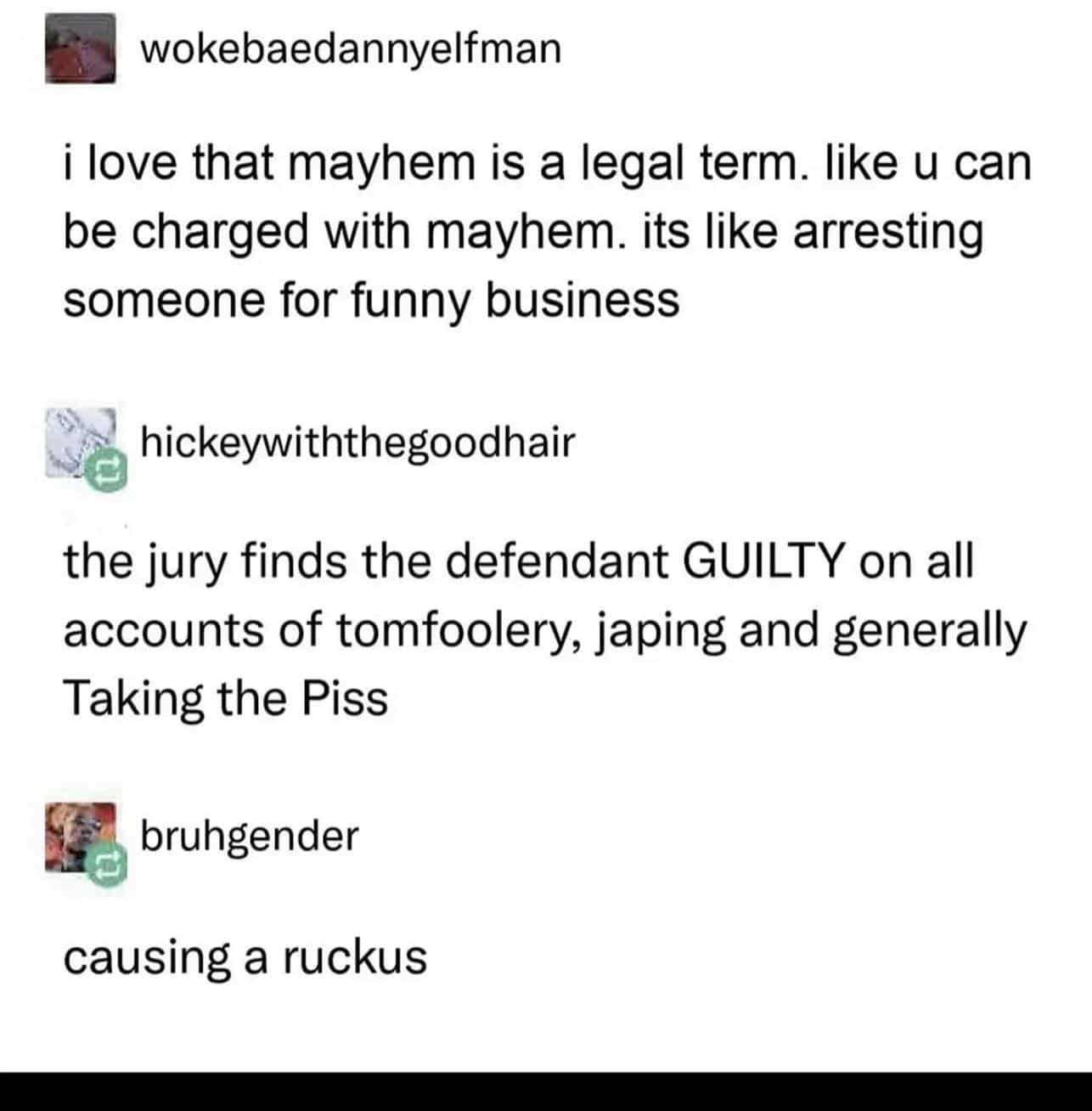Click the phrase "Taking the Piss"
Screen dimensions: 1092x1111
tap(226, 699)
